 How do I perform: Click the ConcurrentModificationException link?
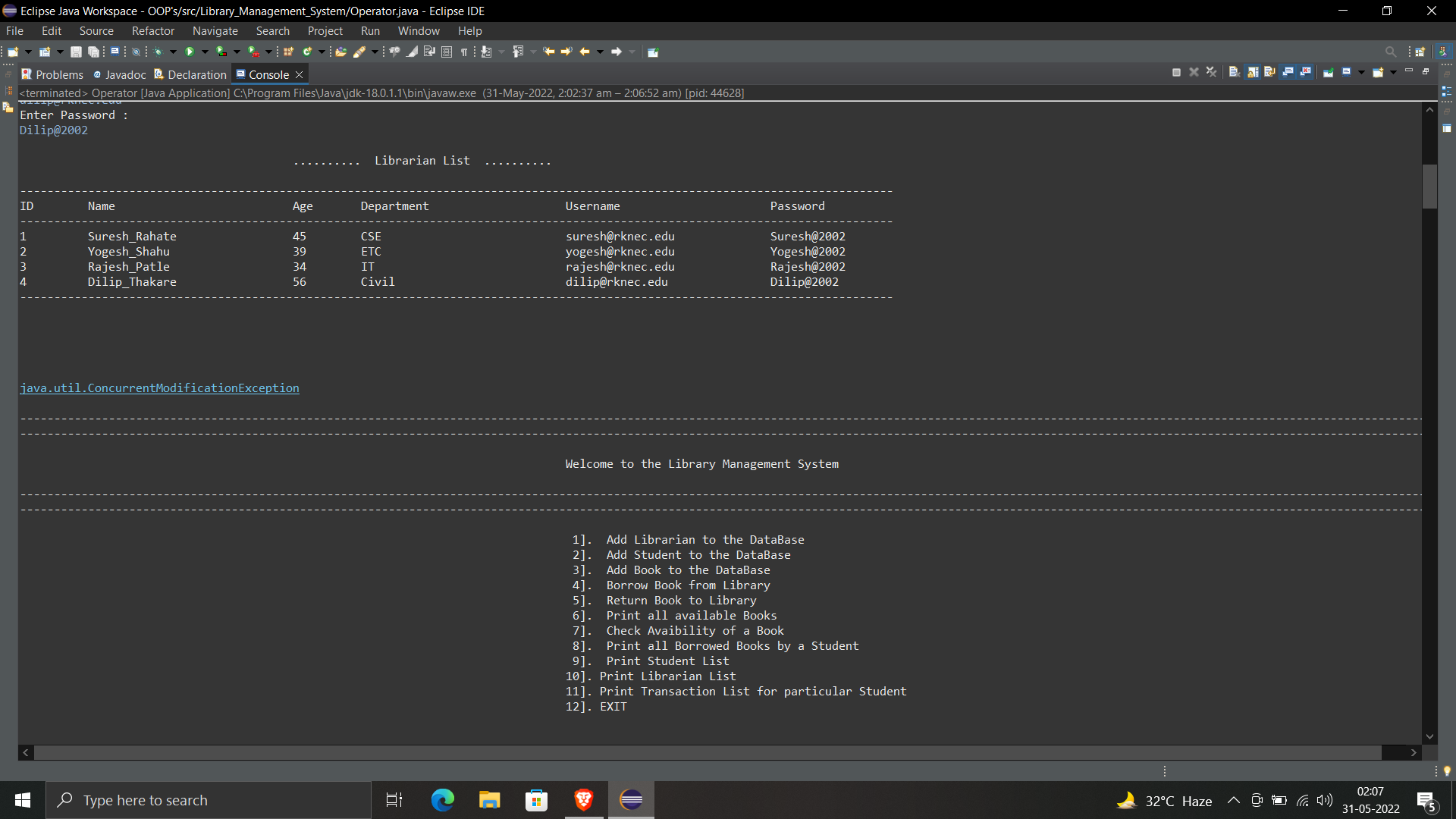click(159, 388)
